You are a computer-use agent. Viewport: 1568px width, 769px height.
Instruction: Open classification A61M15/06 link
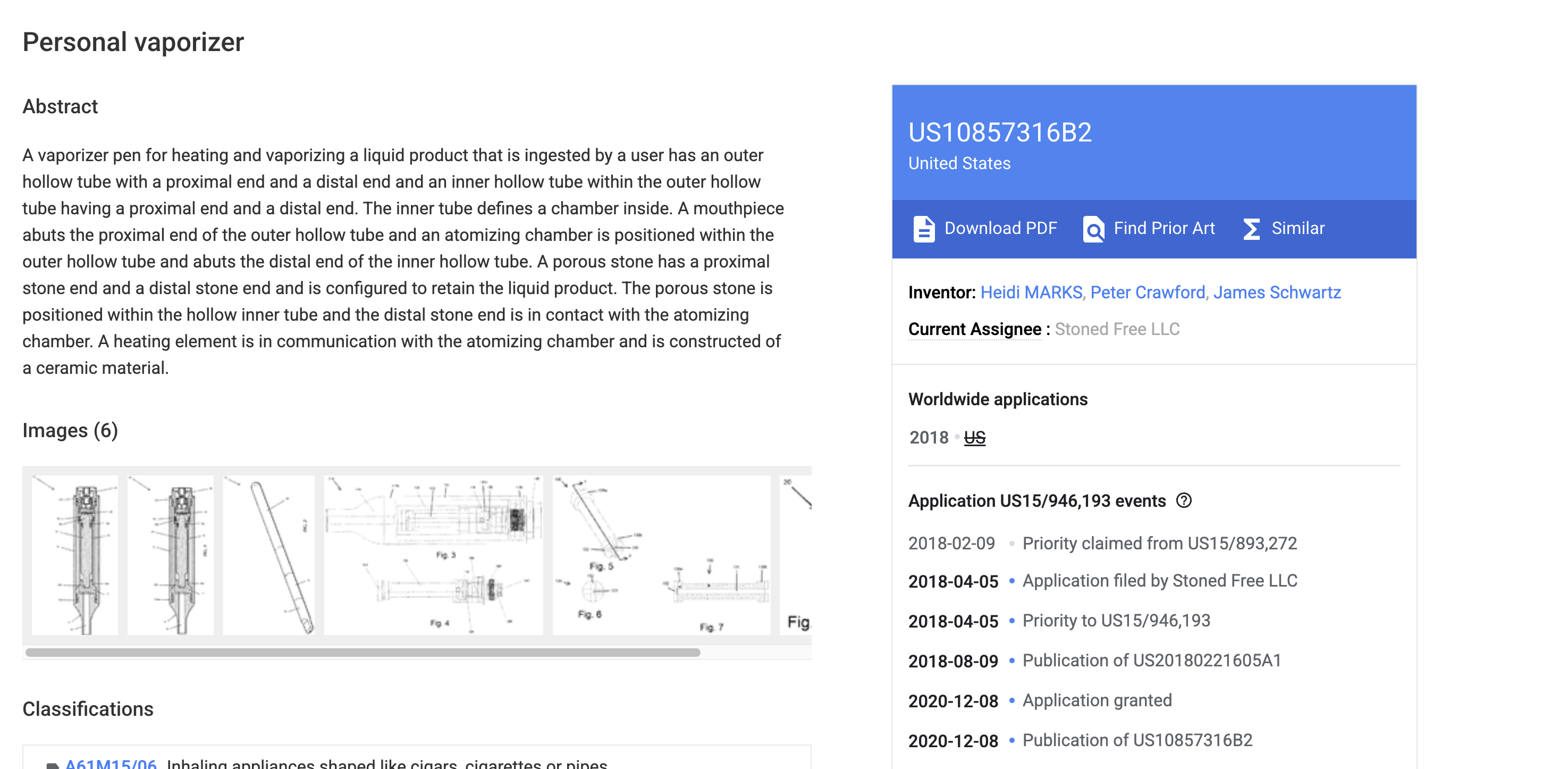pos(111,764)
